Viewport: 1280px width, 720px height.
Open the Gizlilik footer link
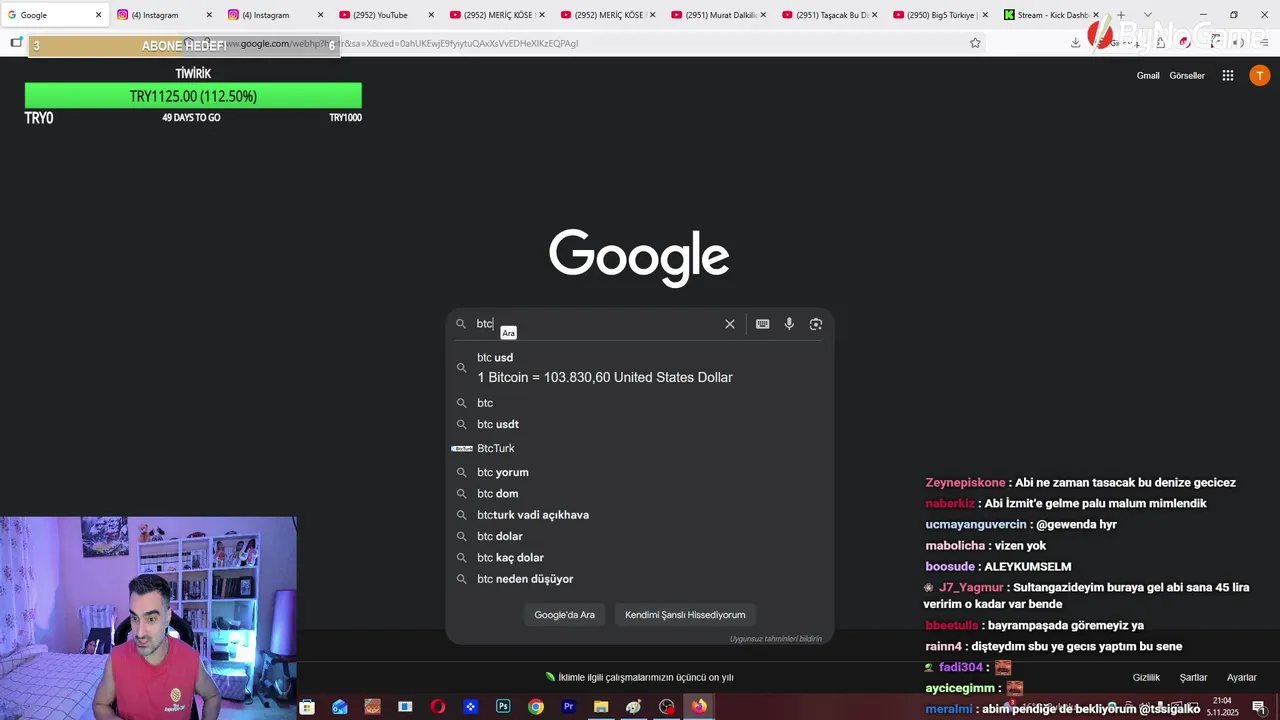click(1146, 678)
